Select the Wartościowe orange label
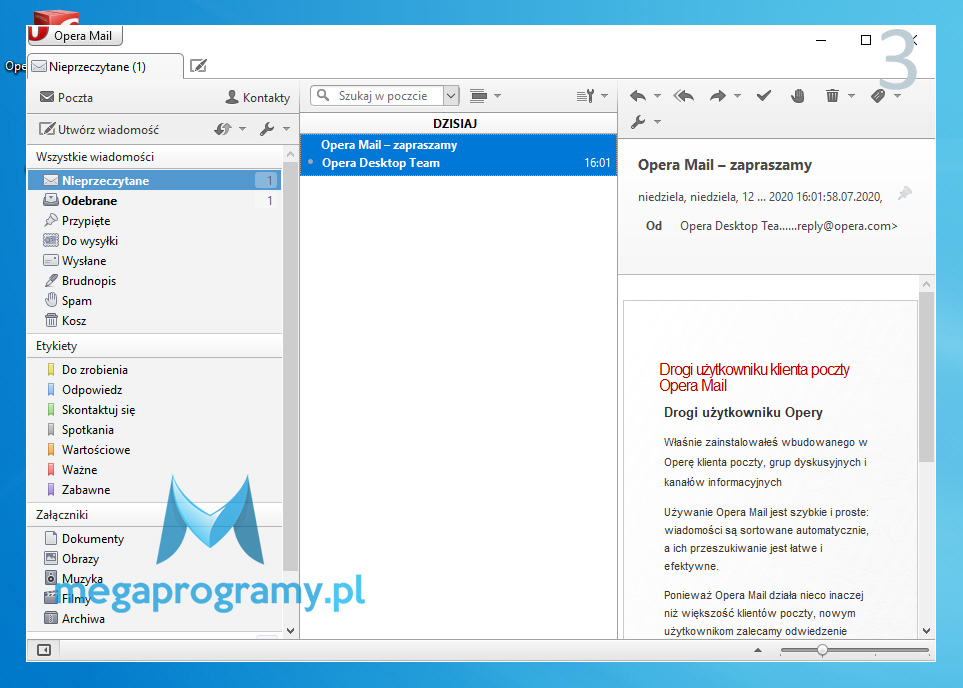Screen dimensions: 963x688 (x=155, y=450)
